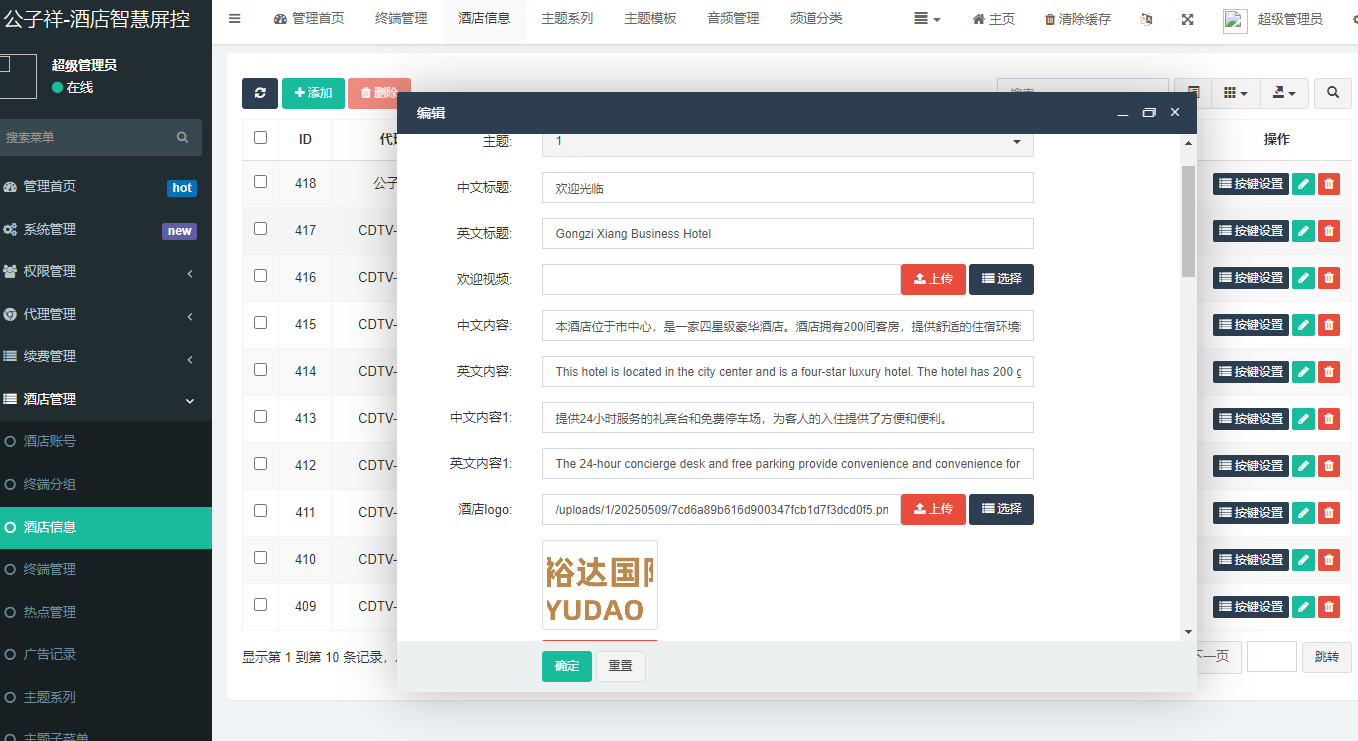The height and width of the screenshot is (741, 1358).
Task: Switch to the 终端管理 tab
Action: (x=400, y=18)
